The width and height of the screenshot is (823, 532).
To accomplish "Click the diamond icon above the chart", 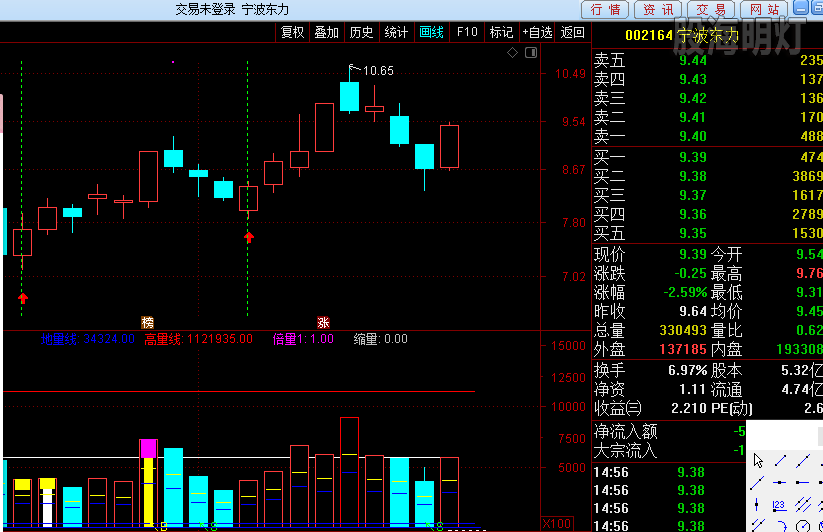I will pos(513,52).
